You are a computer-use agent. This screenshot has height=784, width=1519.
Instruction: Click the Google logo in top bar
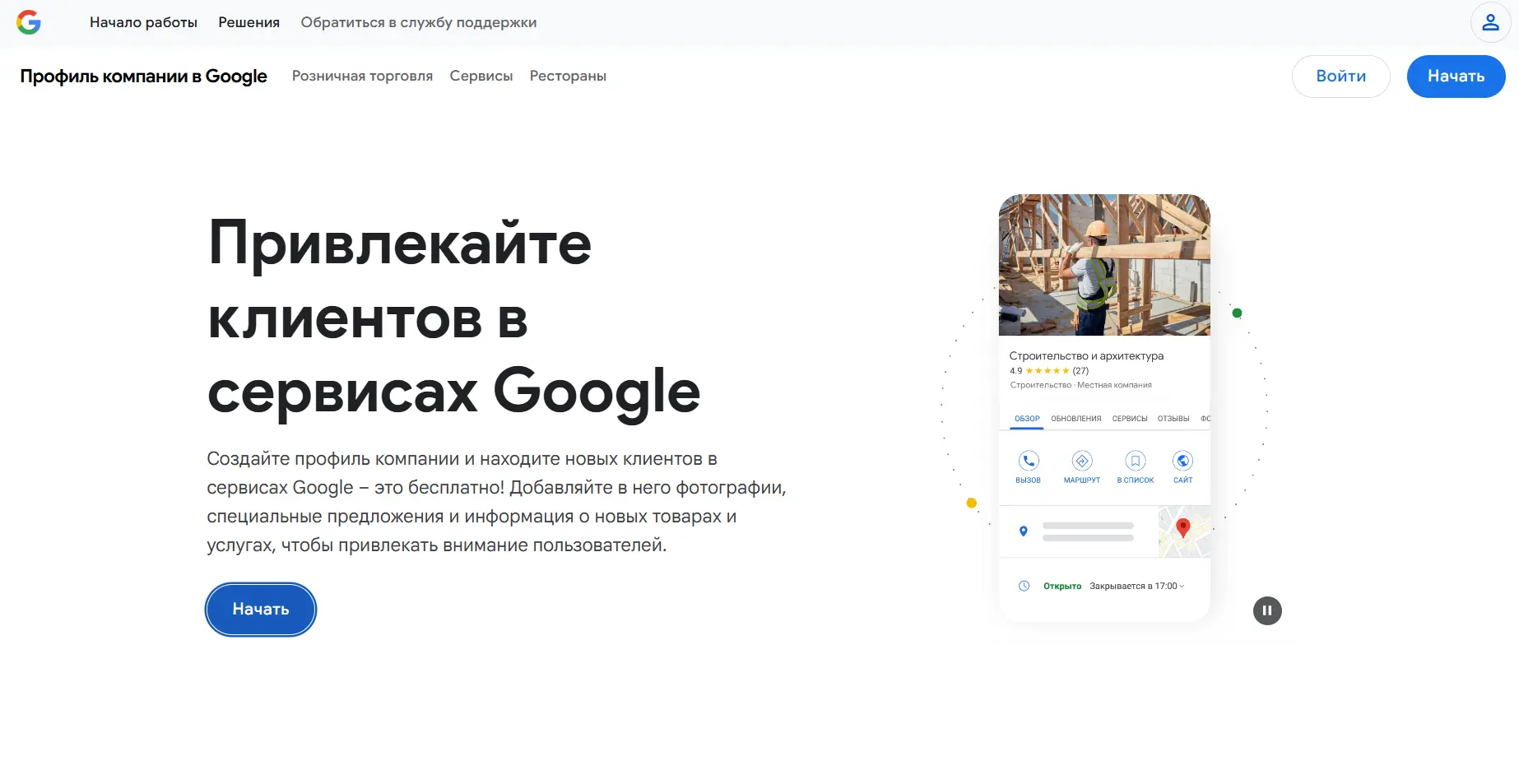click(x=30, y=21)
